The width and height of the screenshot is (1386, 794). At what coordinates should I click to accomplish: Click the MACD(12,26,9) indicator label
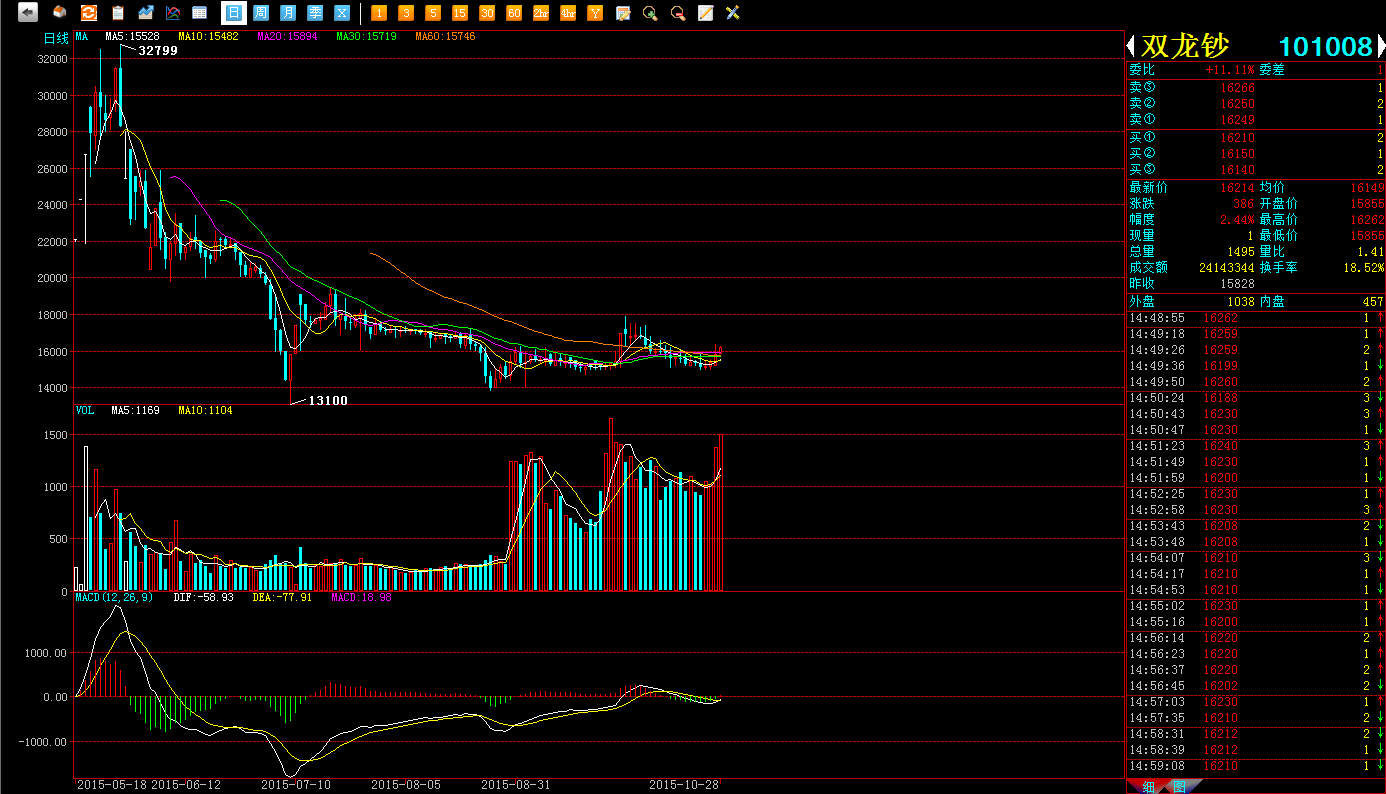click(x=114, y=597)
